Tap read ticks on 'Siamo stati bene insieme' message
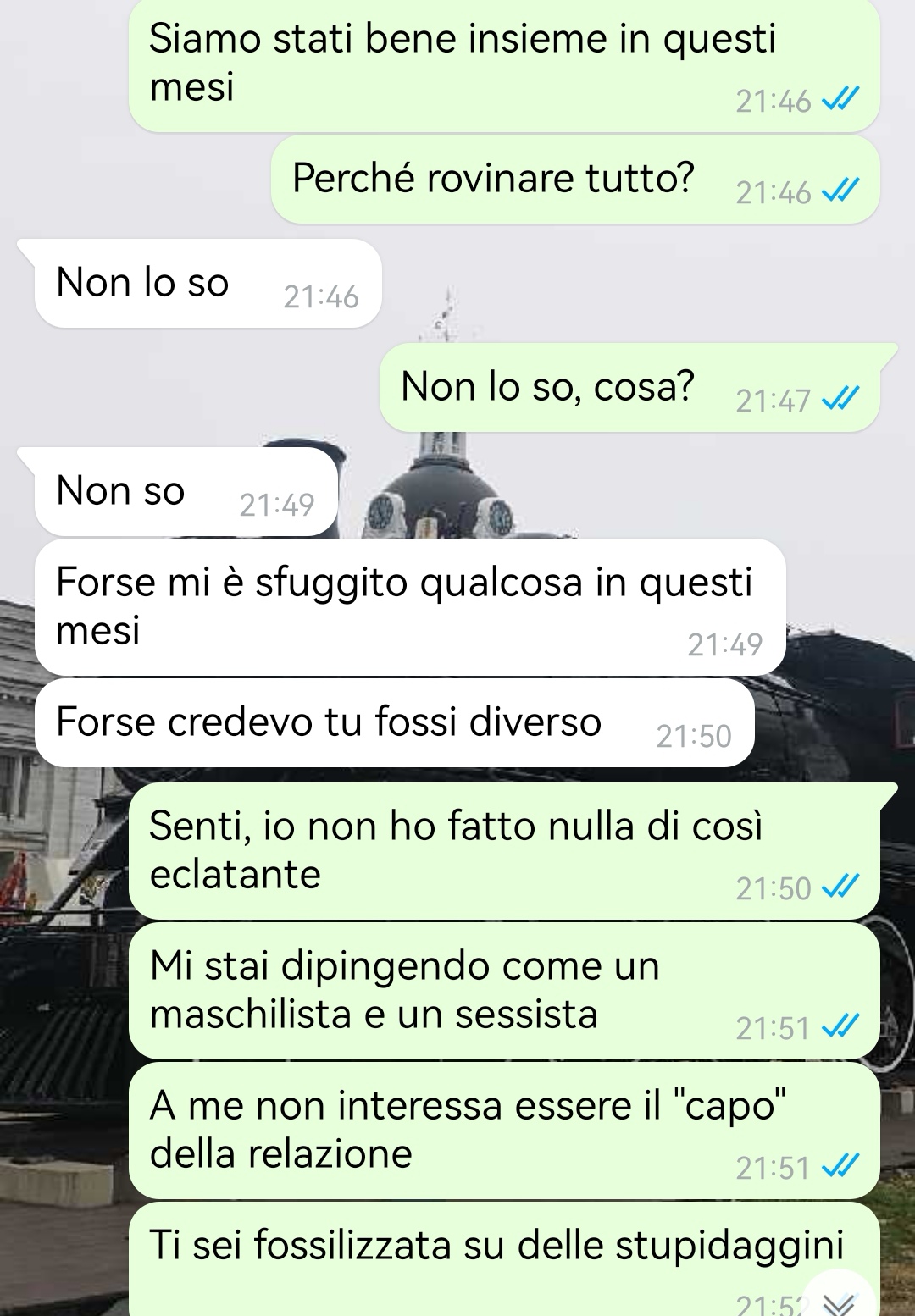Image resolution: width=915 pixels, height=1316 pixels. pos(840,99)
